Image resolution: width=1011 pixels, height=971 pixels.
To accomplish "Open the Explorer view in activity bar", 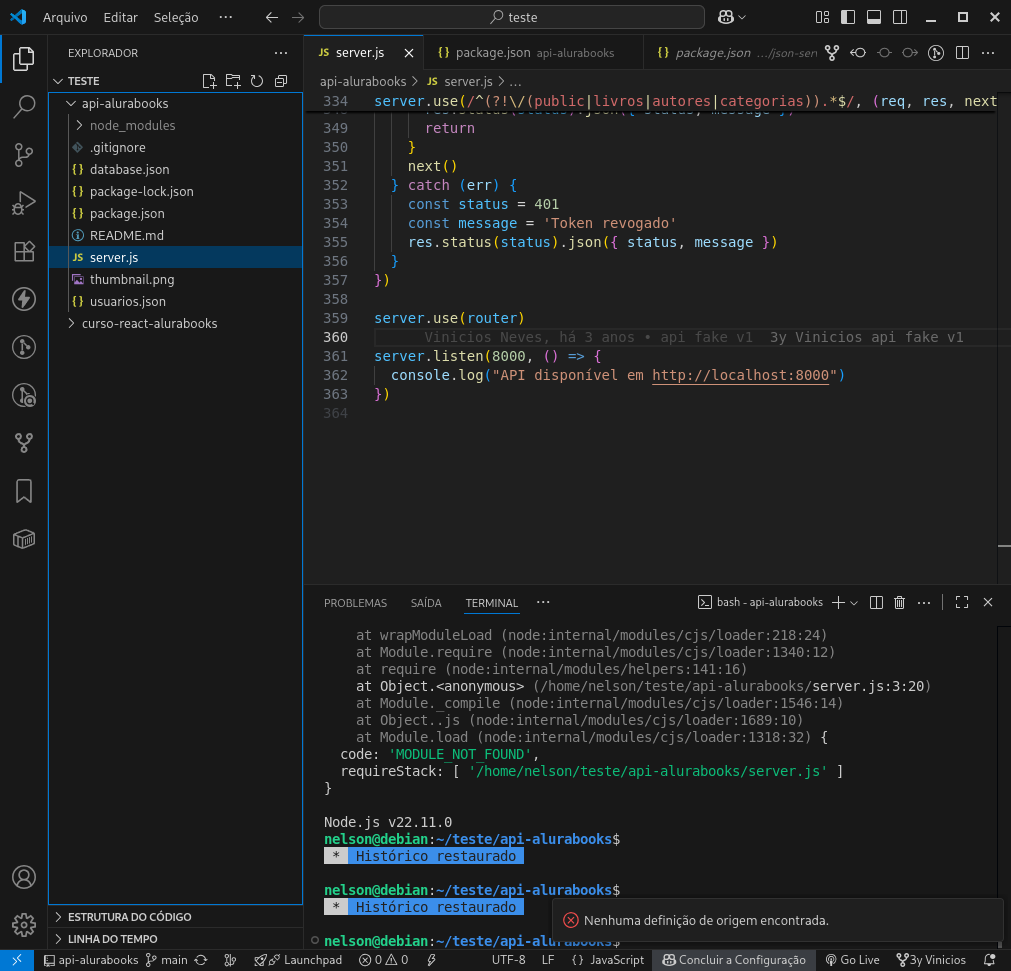I will point(24,59).
